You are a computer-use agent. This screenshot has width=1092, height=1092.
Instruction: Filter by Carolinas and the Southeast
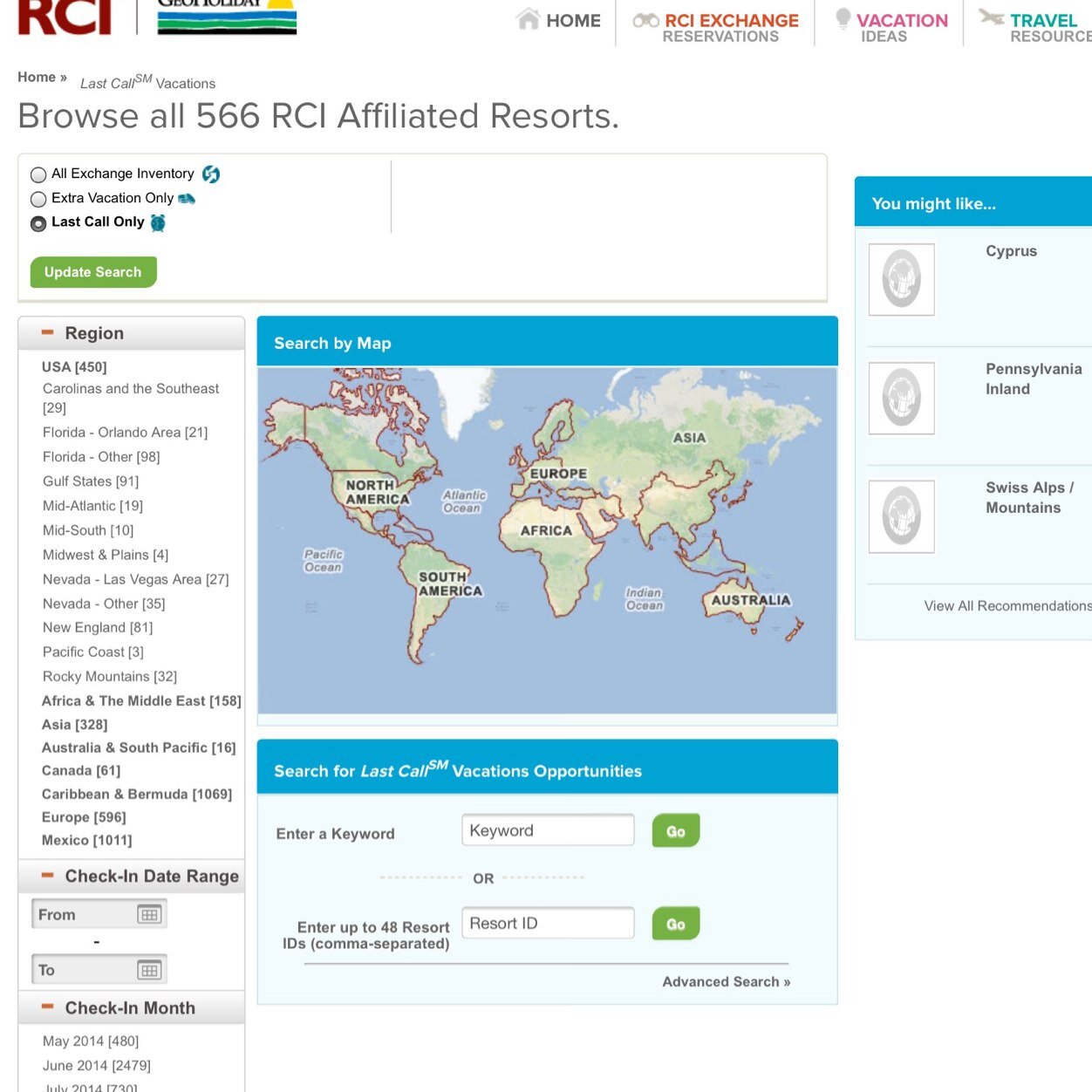point(131,398)
